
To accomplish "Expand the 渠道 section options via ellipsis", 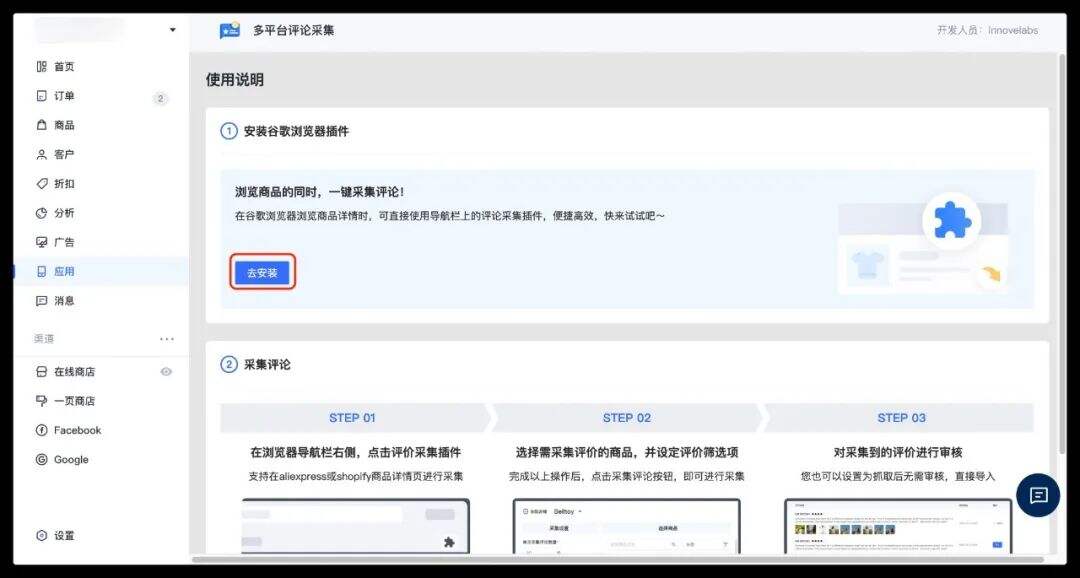I will tap(166, 338).
